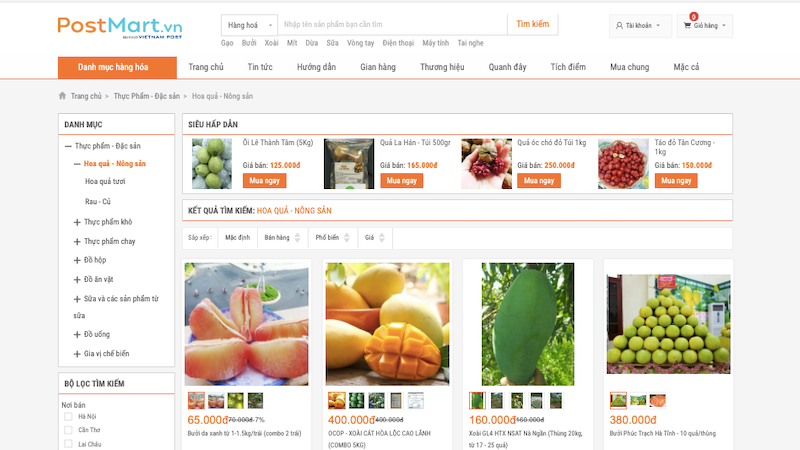
Task: Open the Tin tức menu item
Action: click(x=260, y=67)
